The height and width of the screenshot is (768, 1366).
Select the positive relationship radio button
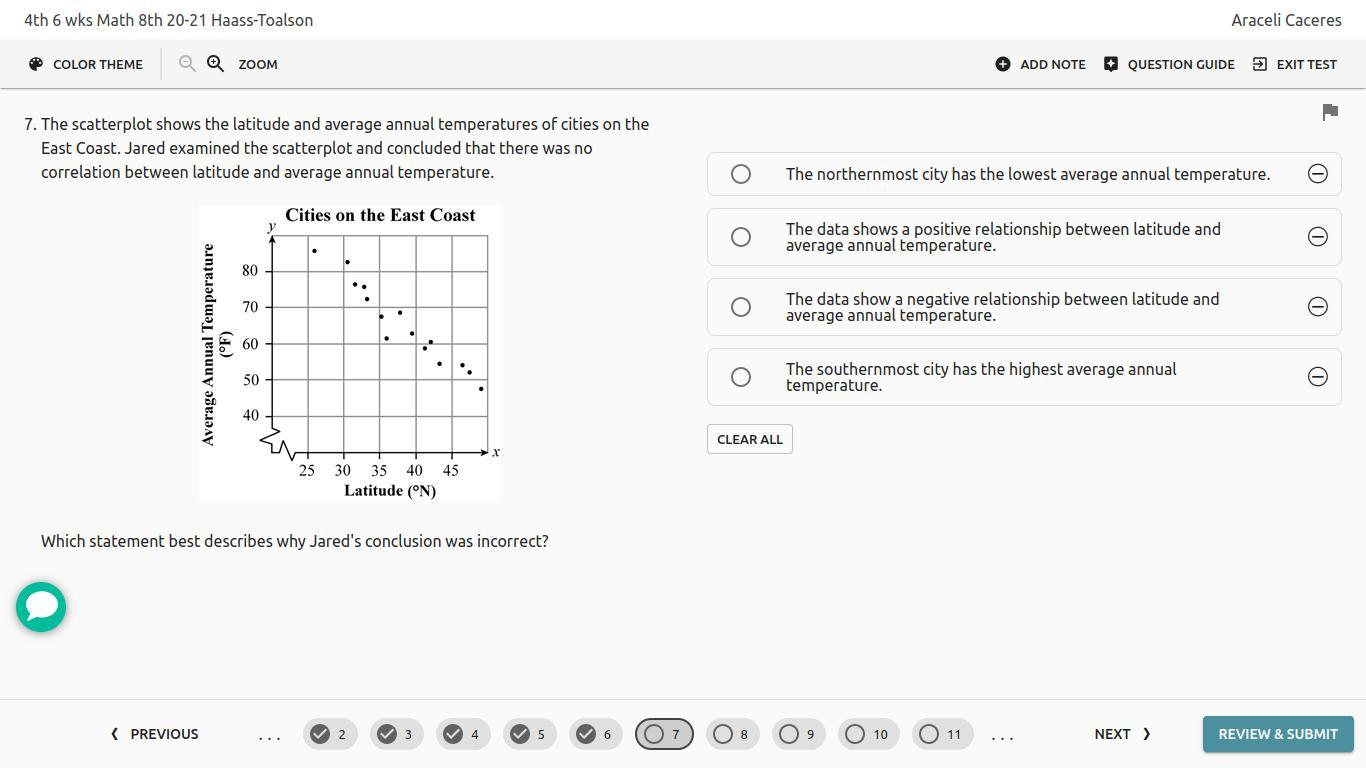[741, 237]
